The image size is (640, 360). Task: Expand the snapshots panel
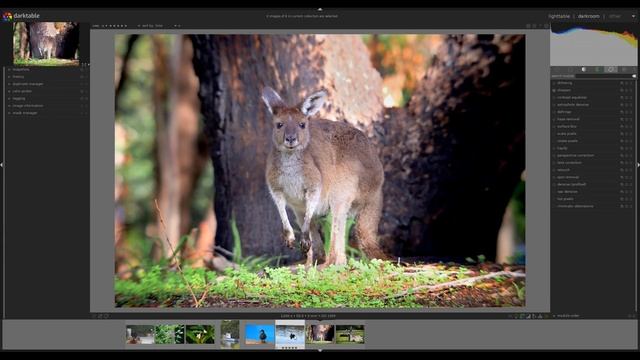(x=21, y=70)
